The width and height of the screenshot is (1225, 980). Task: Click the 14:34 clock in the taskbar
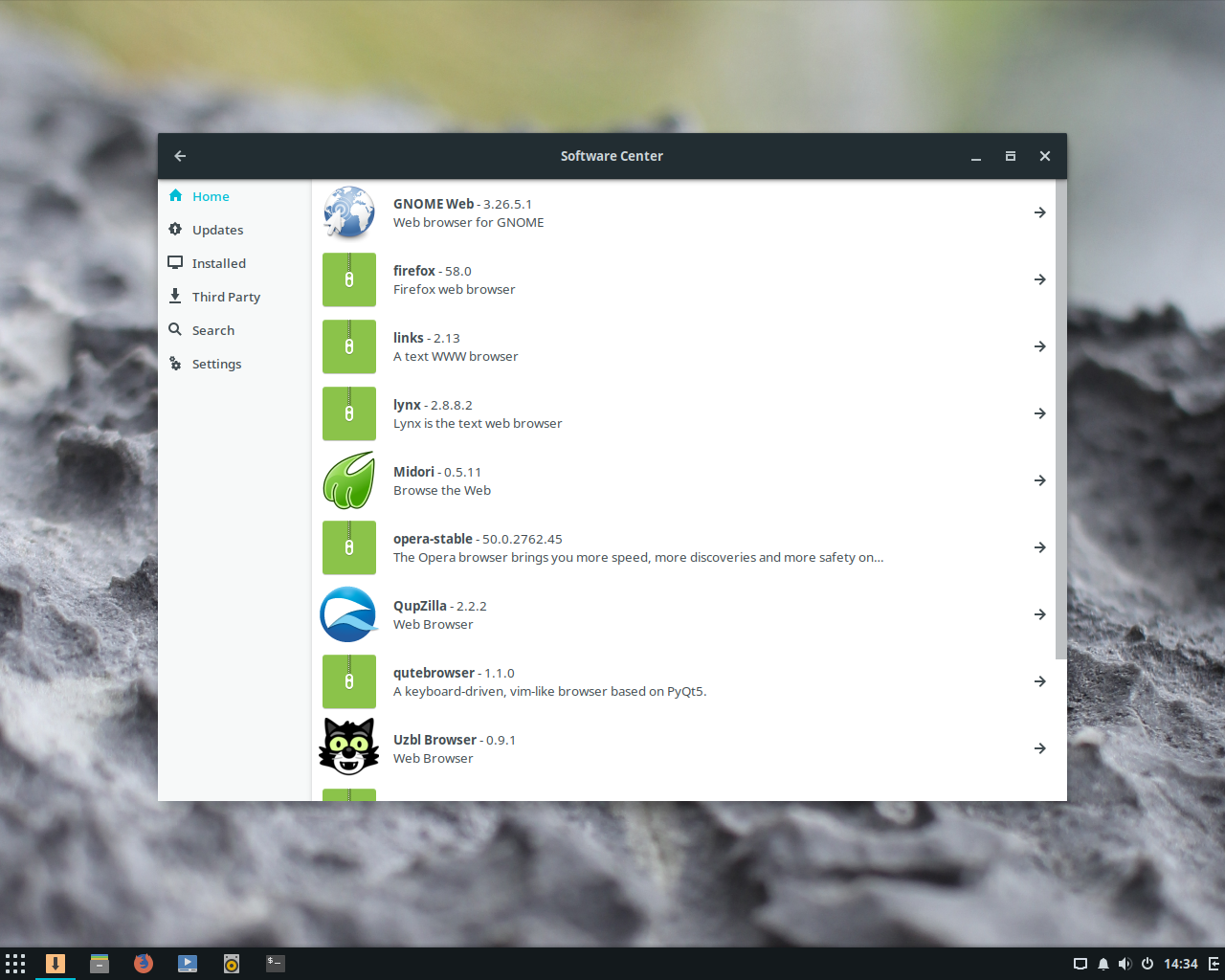1180,964
